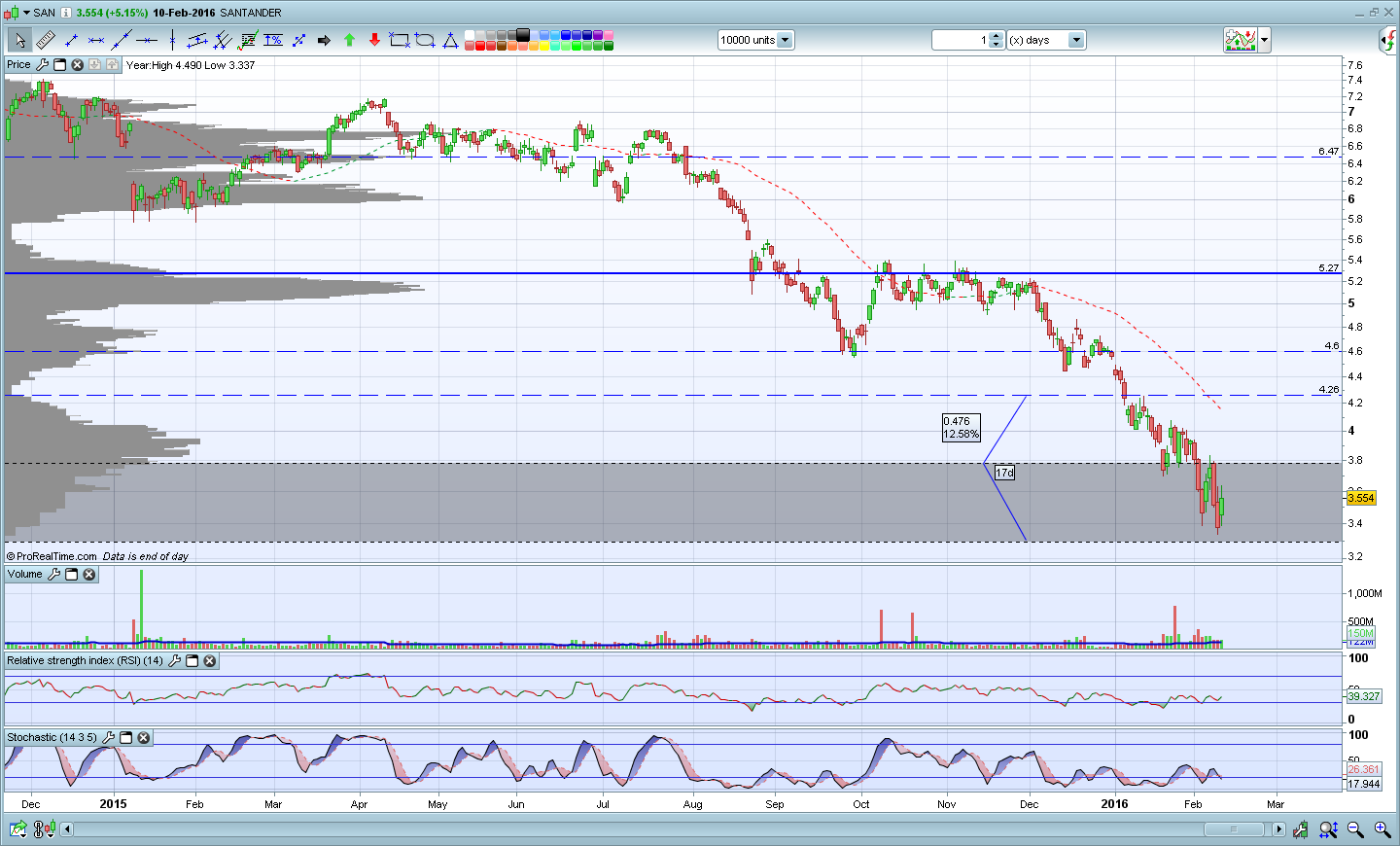Viewport: 1400px width, 846px height.
Task: Close the RSI indicator panel
Action: tap(209, 660)
